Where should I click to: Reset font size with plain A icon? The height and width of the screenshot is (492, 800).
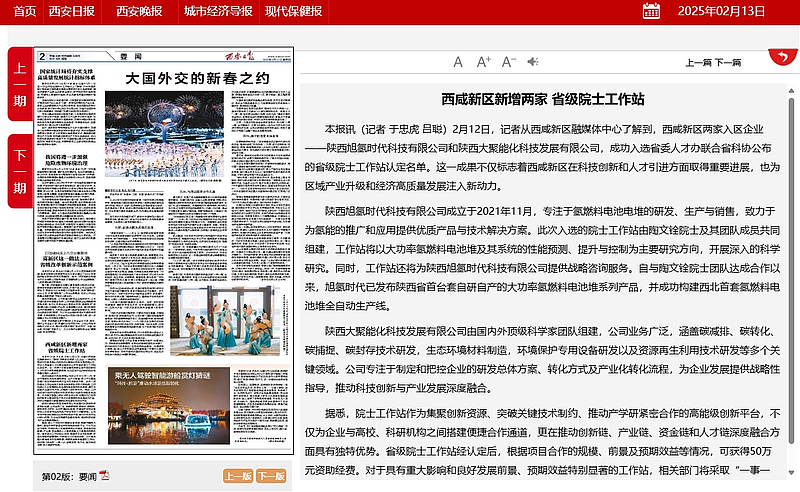pyautogui.click(x=458, y=62)
